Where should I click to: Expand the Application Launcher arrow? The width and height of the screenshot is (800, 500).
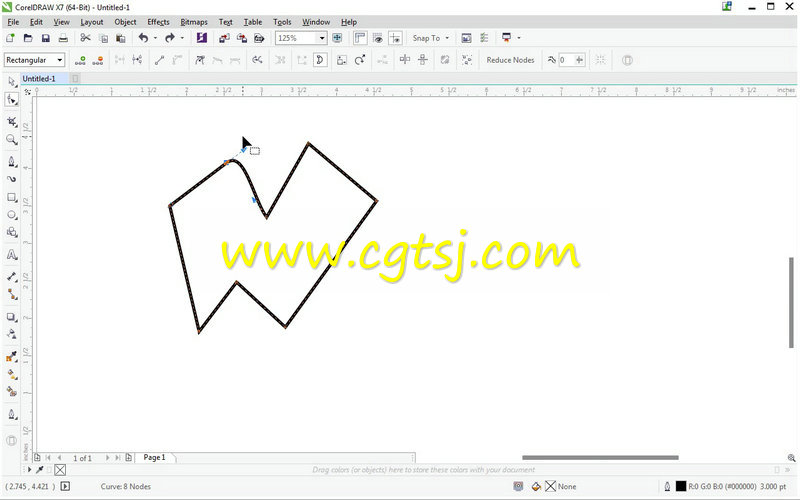[x=519, y=38]
